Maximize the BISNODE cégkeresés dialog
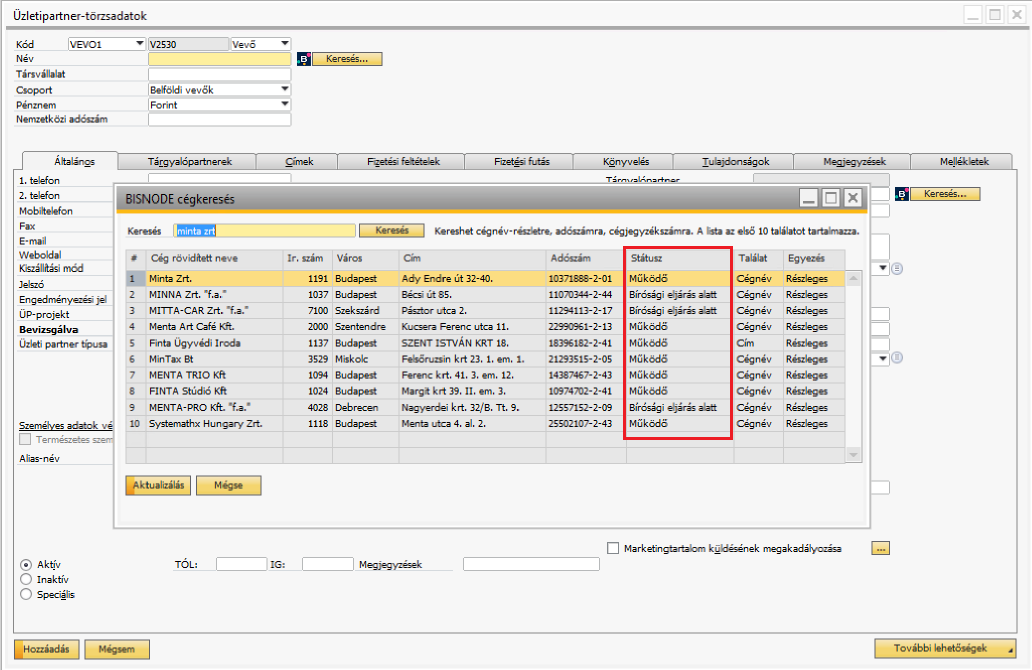The image size is (1032, 670). (x=830, y=198)
